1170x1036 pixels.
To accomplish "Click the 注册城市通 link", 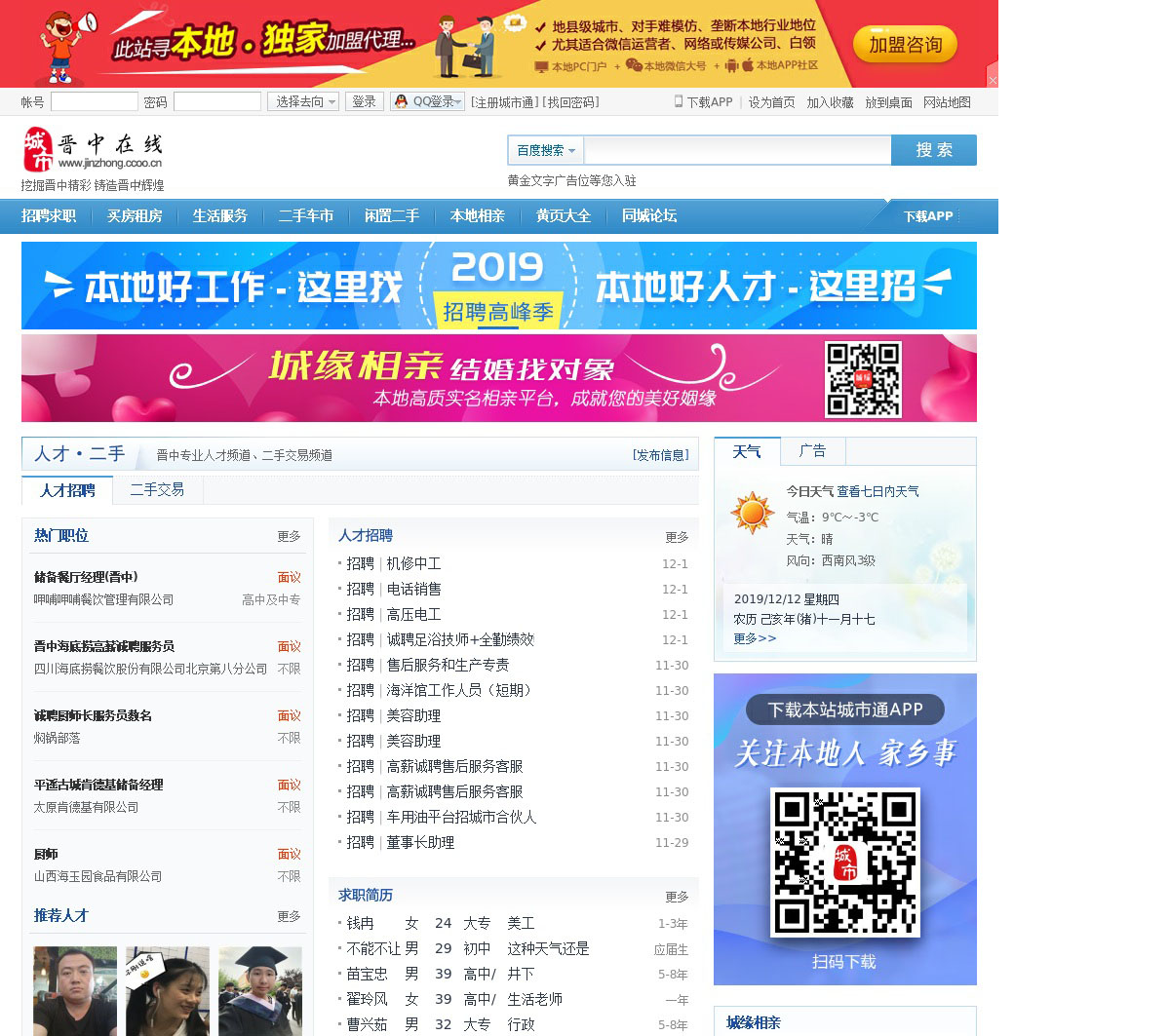I will [504, 102].
